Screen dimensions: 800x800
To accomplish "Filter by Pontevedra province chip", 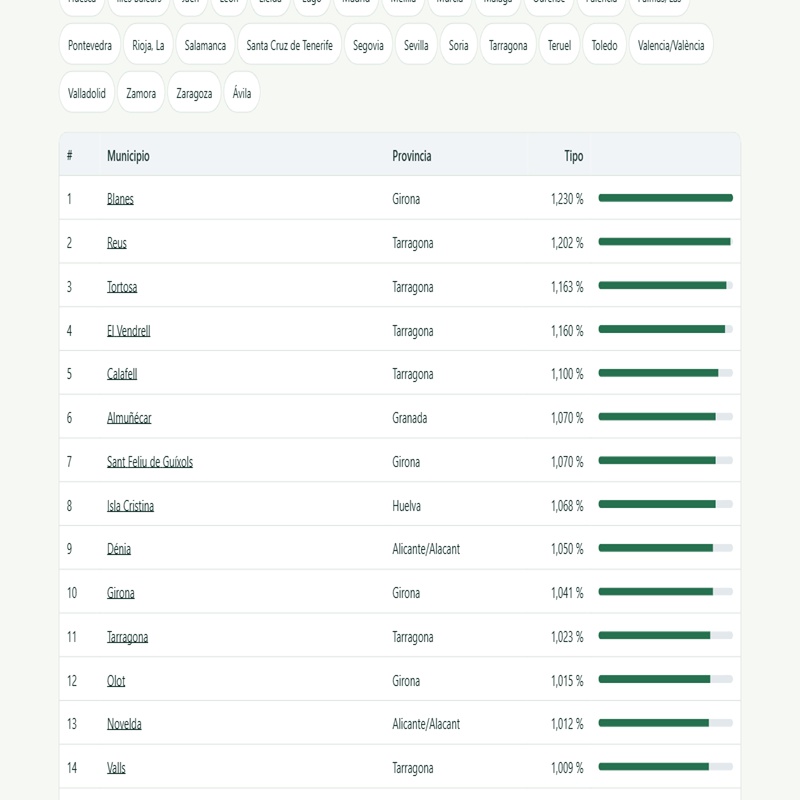I will point(90,45).
